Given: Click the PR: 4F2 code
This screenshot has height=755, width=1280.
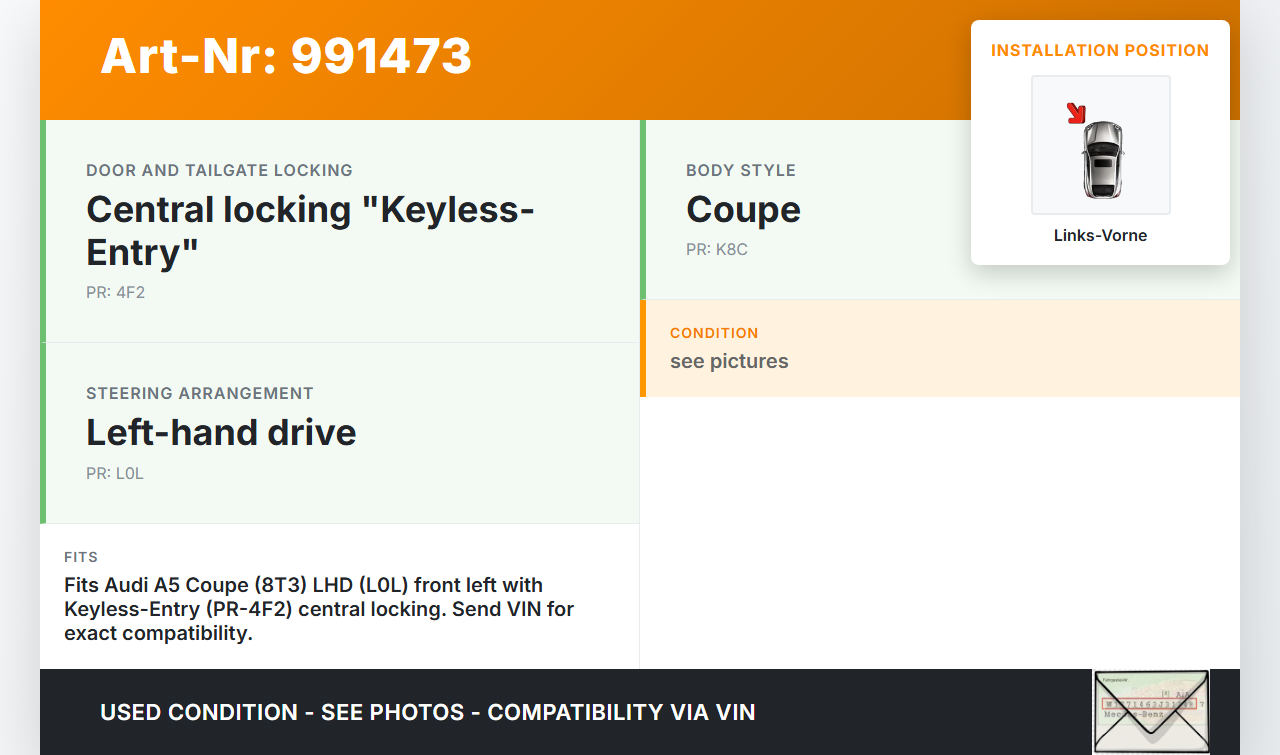Looking at the screenshot, I should point(115,293).
